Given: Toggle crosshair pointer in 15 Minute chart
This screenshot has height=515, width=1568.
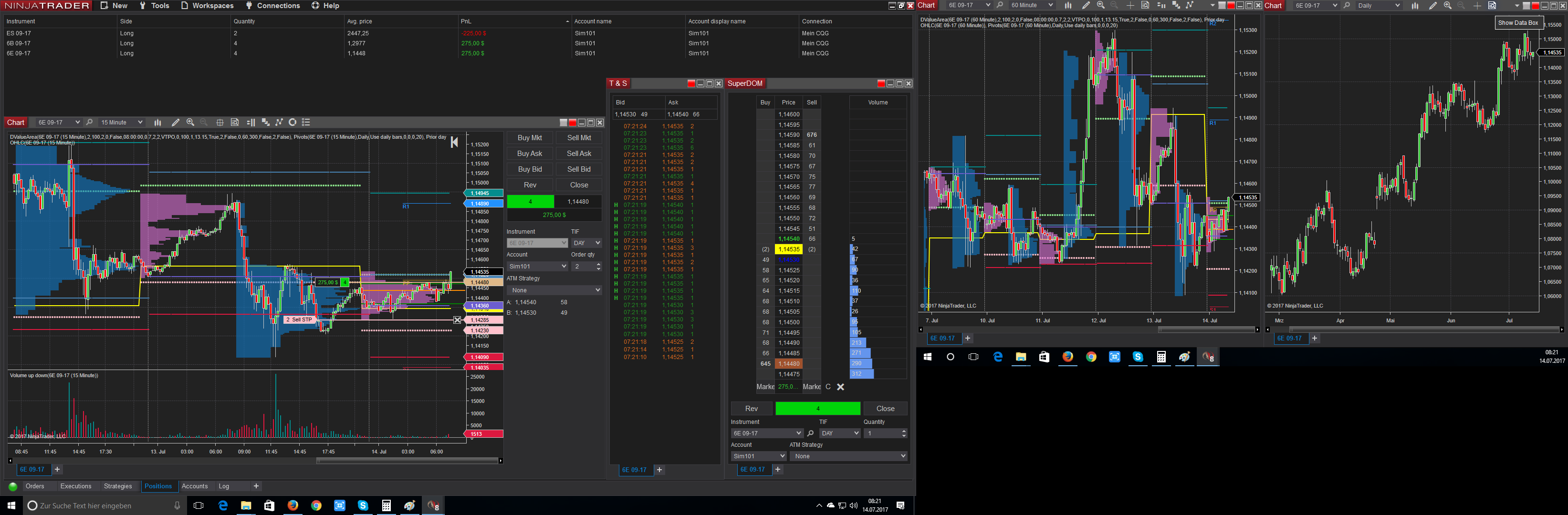Looking at the screenshot, I should tap(220, 122).
